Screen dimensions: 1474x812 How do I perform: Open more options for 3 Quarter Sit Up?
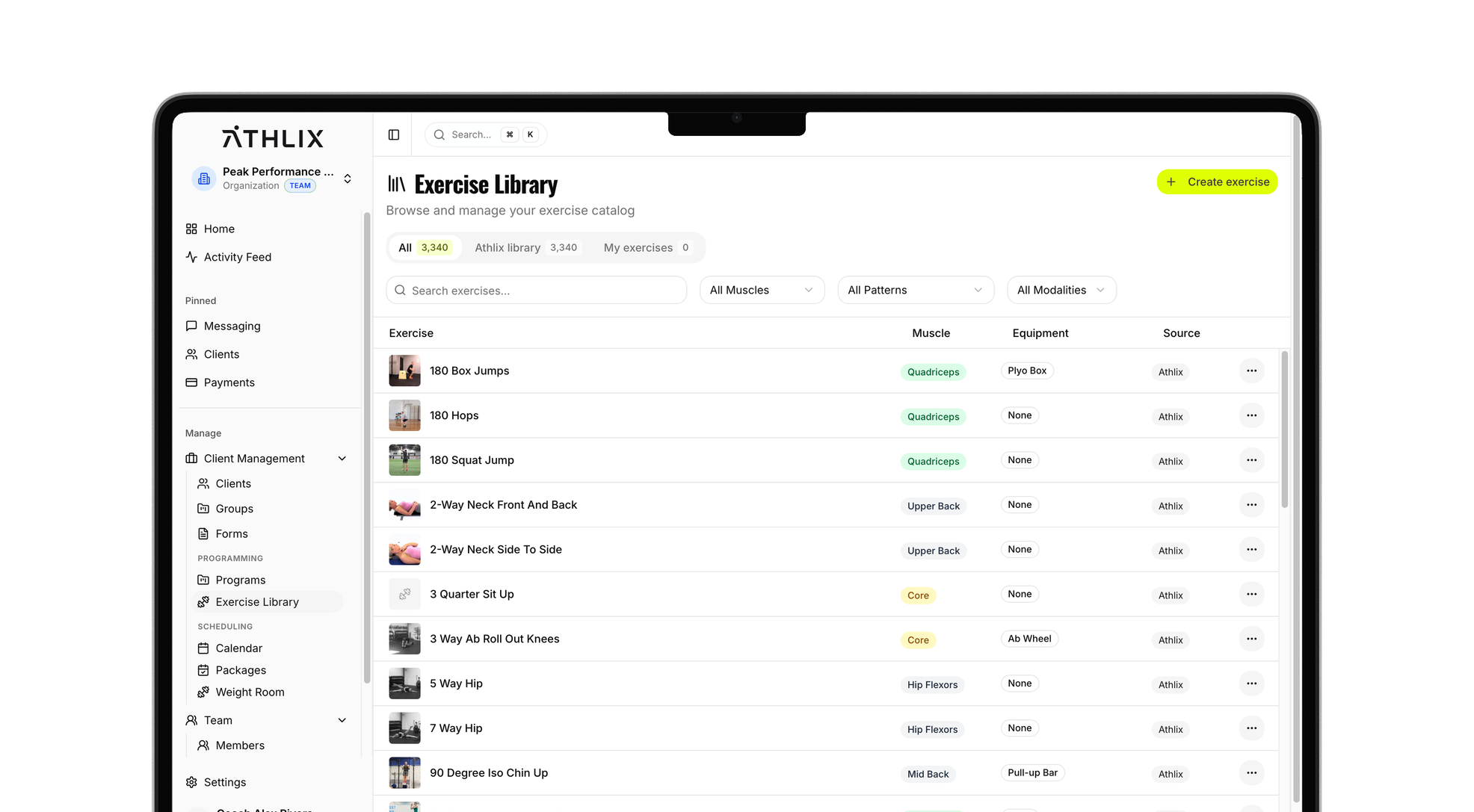click(x=1252, y=595)
